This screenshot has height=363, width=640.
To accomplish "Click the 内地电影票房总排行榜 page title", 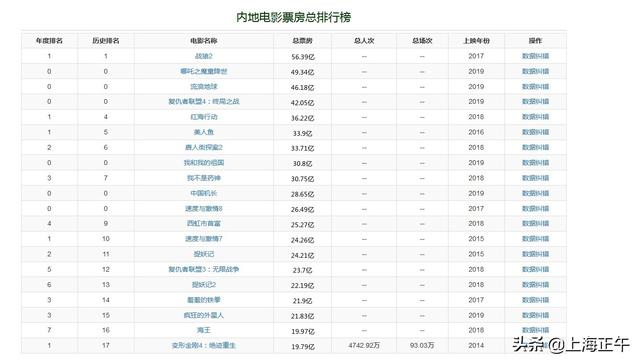I will pyautogui.click(x=293, y=17).
